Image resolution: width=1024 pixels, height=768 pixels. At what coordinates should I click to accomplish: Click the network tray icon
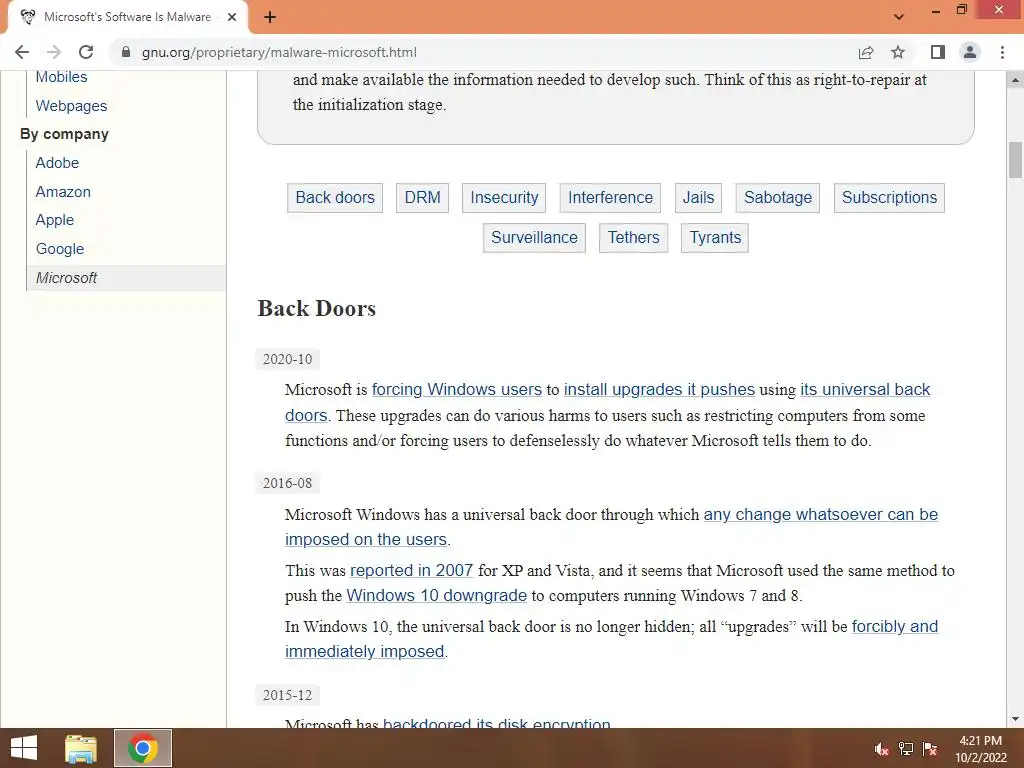(x=906, y=749)
